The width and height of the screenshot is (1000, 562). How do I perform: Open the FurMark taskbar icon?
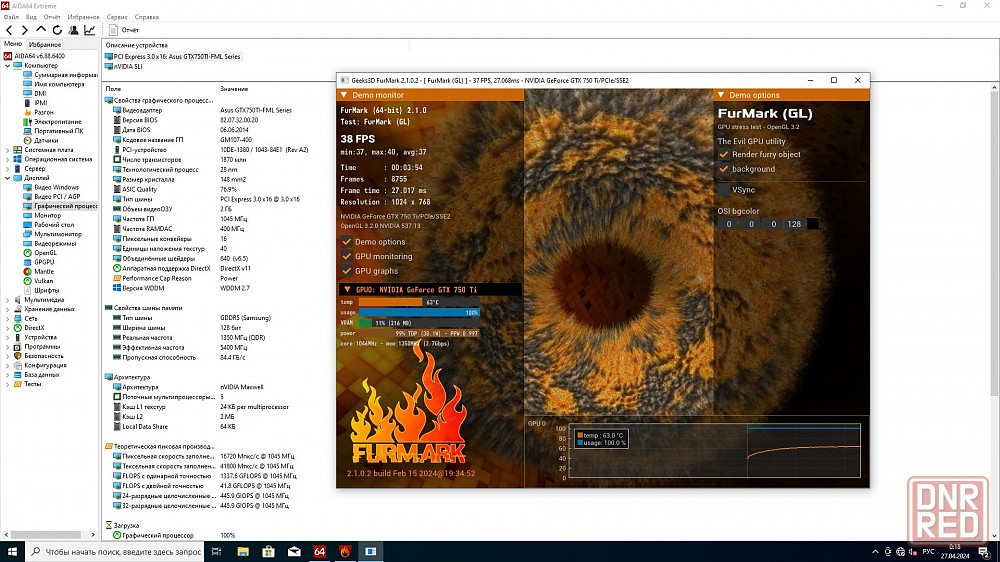point(345,551)
